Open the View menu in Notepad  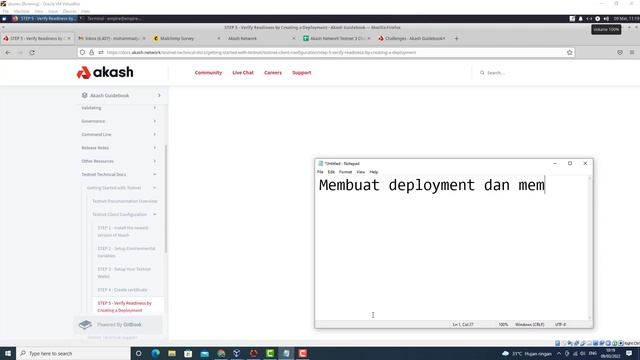(x=360, y=172)
